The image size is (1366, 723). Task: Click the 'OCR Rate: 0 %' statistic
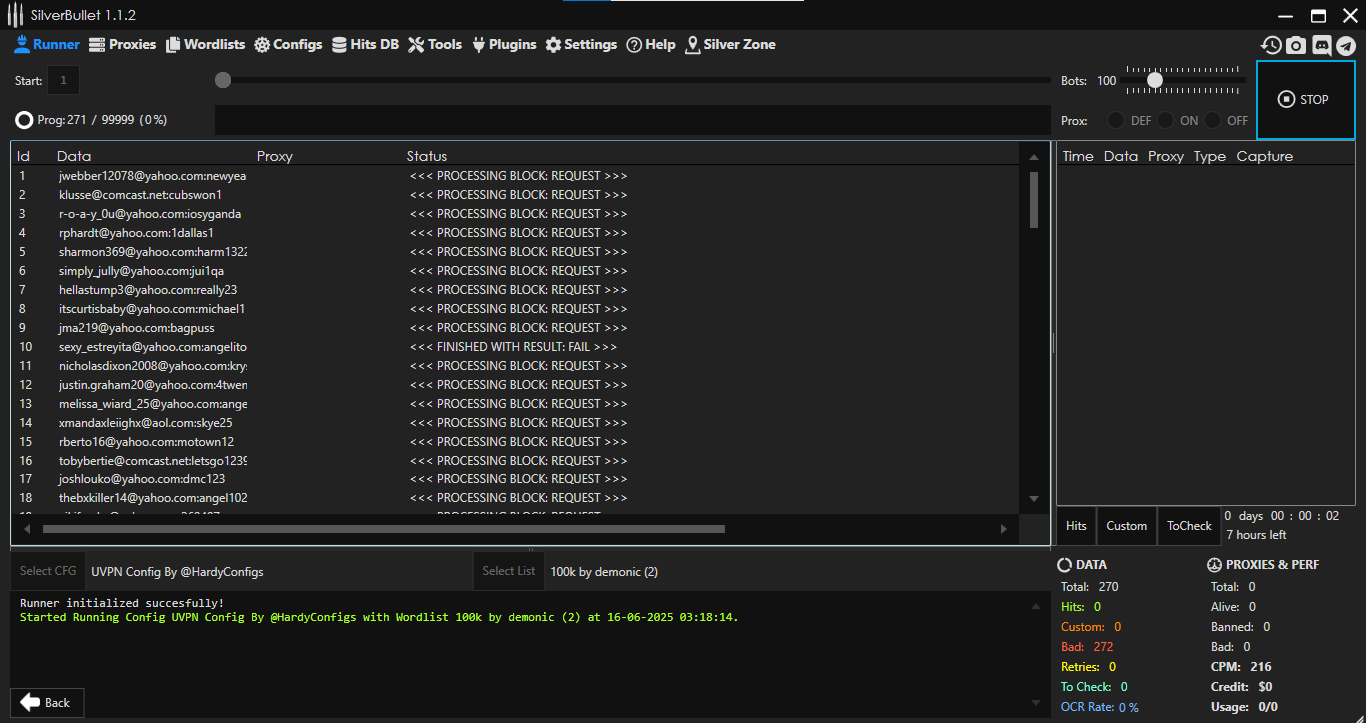click(x=1100, y=707)
